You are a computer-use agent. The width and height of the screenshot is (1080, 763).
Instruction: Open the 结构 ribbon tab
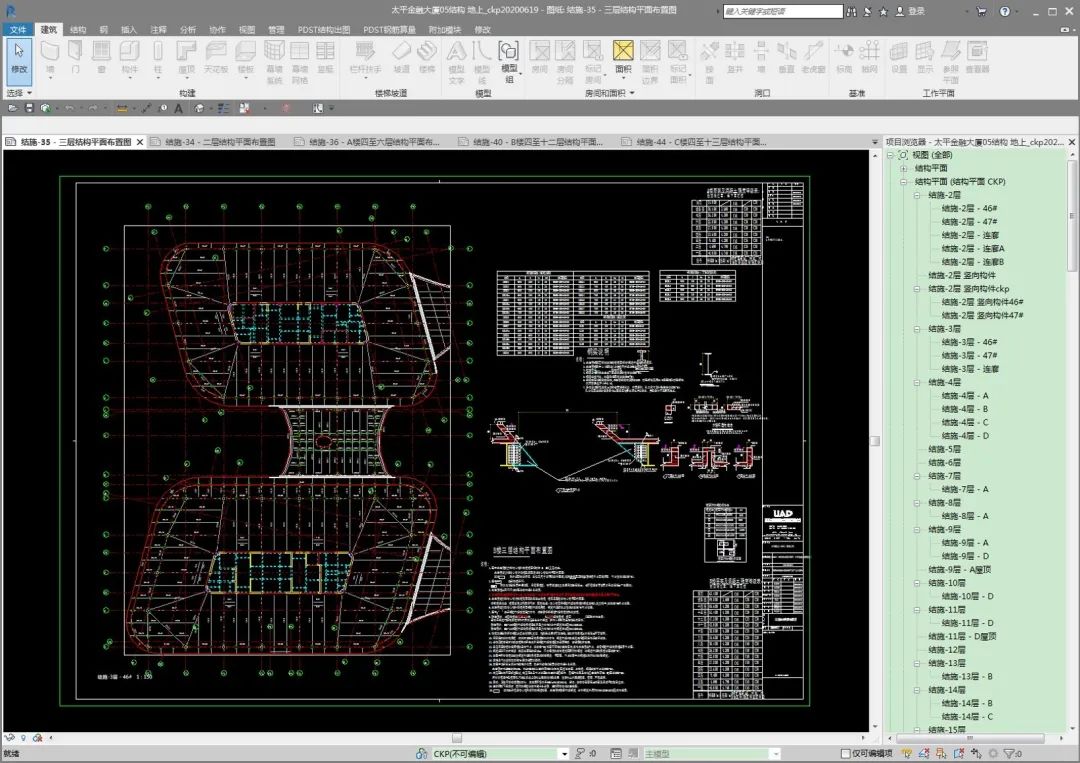coord(77,30)
